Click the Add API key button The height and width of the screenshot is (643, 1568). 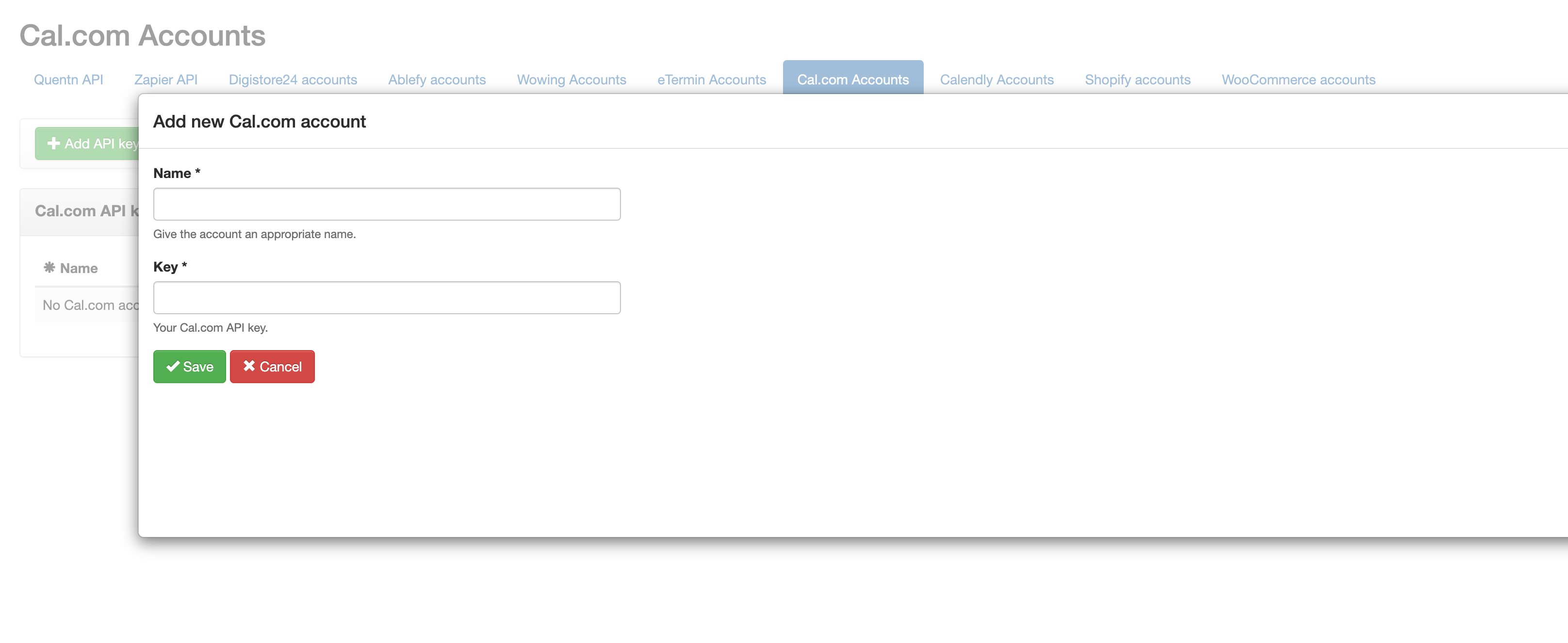point(91,144)
